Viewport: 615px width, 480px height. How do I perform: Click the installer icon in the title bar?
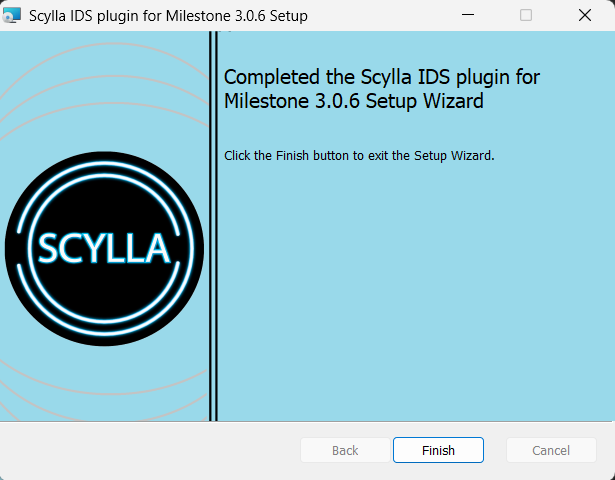pos(13,15)
